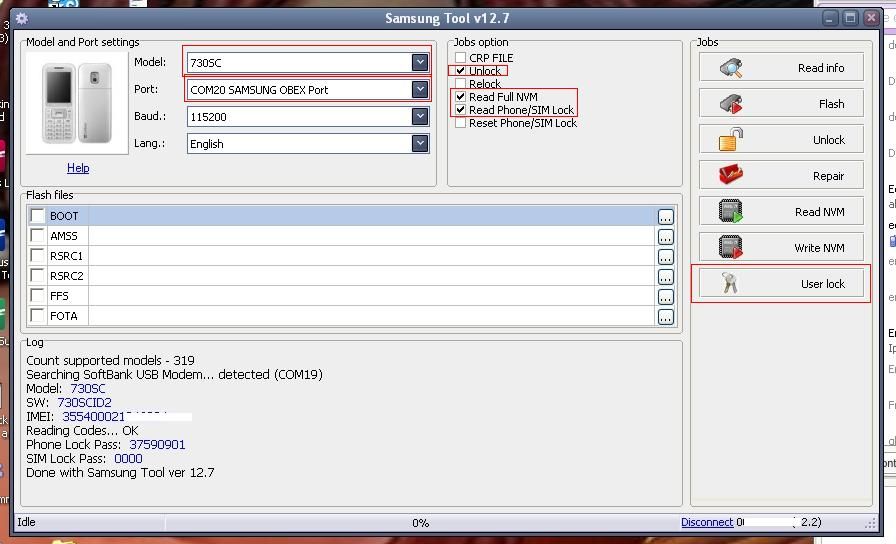Viewport: 896px width, 544px height.
Task: Click the Flash button label
Action: [831, 104]
